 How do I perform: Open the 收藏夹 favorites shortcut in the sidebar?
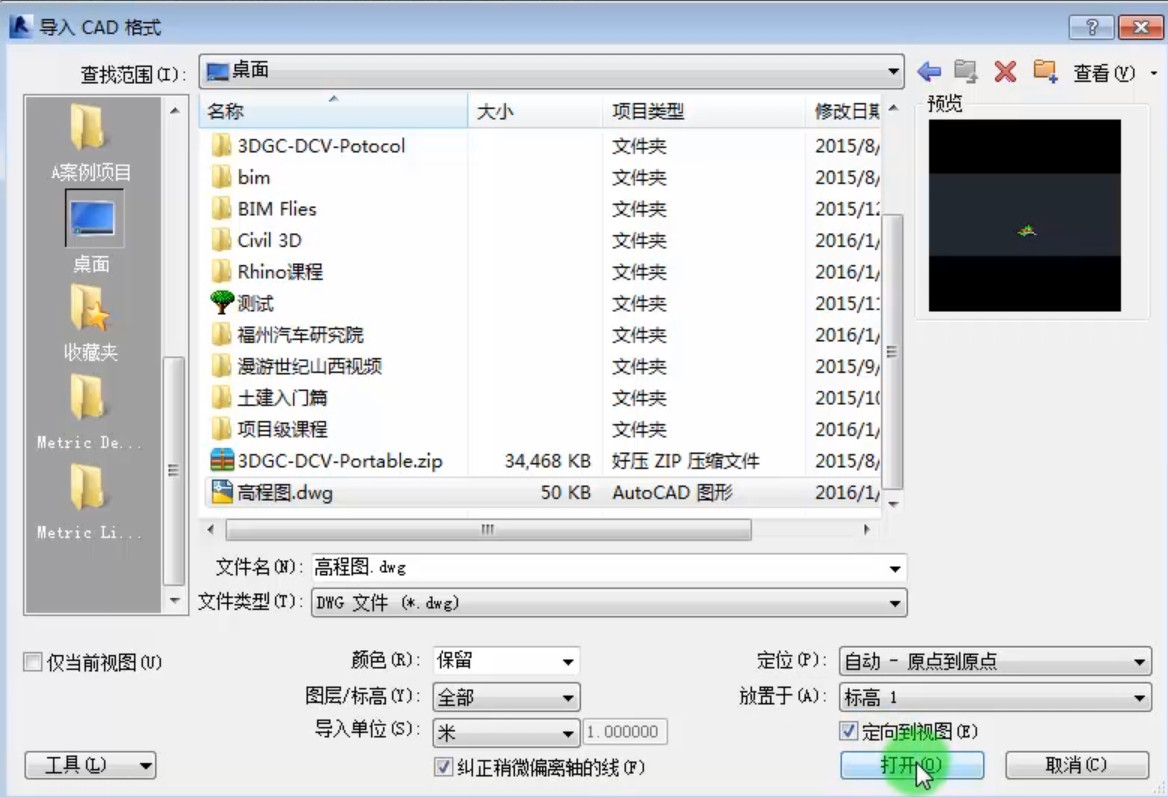pyautogui.click(x=91, y=322)
